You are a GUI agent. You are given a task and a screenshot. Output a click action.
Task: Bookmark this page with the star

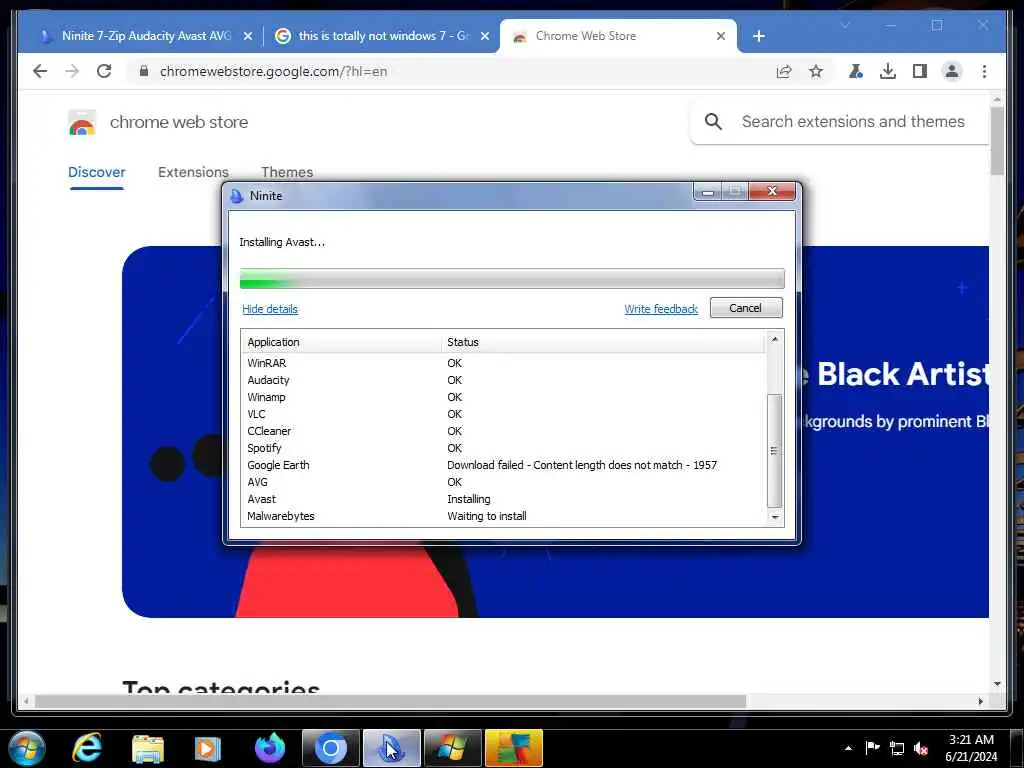[816, 71]
